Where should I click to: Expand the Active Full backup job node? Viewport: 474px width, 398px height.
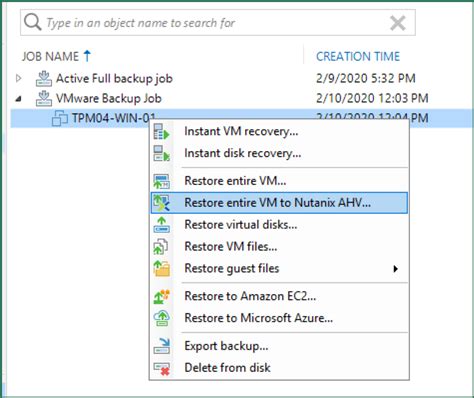[x=19, y=79]
